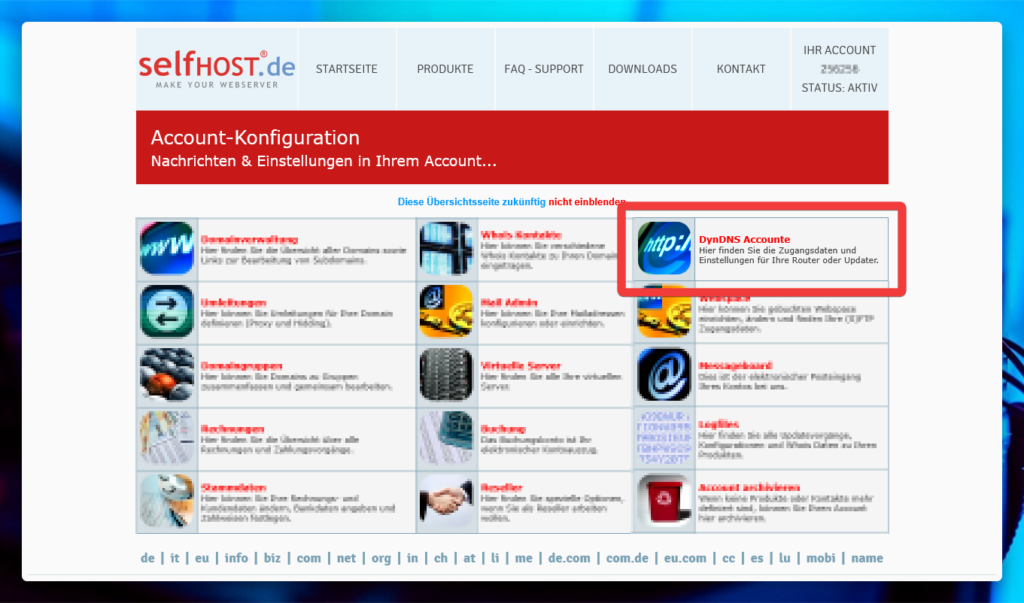The width and height of the screenshot is (1024, 603).
Task: Click the Account archivieren trash bin icon
Action: tap(665, 501)
